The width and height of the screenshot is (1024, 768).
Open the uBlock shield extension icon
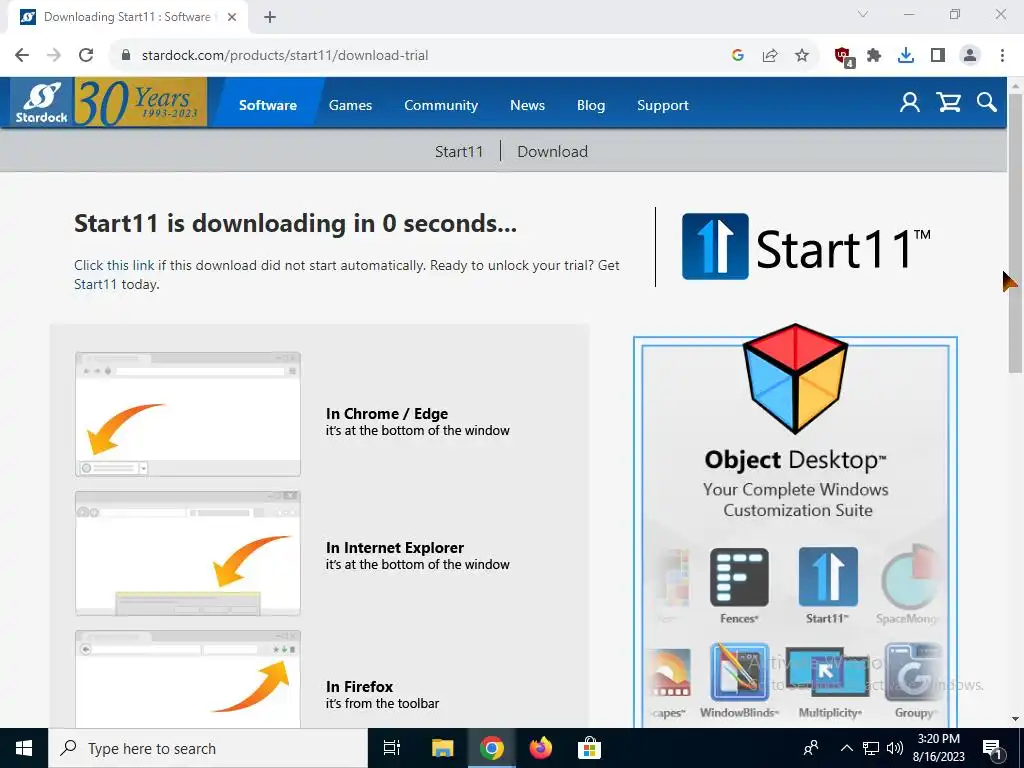click(843, 56)
